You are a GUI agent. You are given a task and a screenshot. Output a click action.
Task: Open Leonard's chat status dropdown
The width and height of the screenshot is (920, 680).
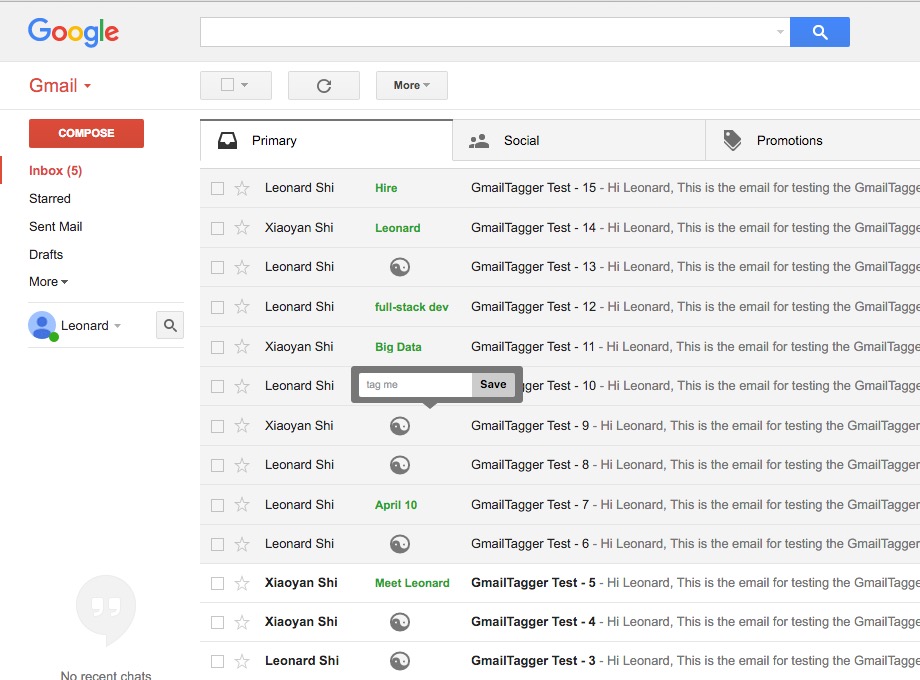(117, 326)
